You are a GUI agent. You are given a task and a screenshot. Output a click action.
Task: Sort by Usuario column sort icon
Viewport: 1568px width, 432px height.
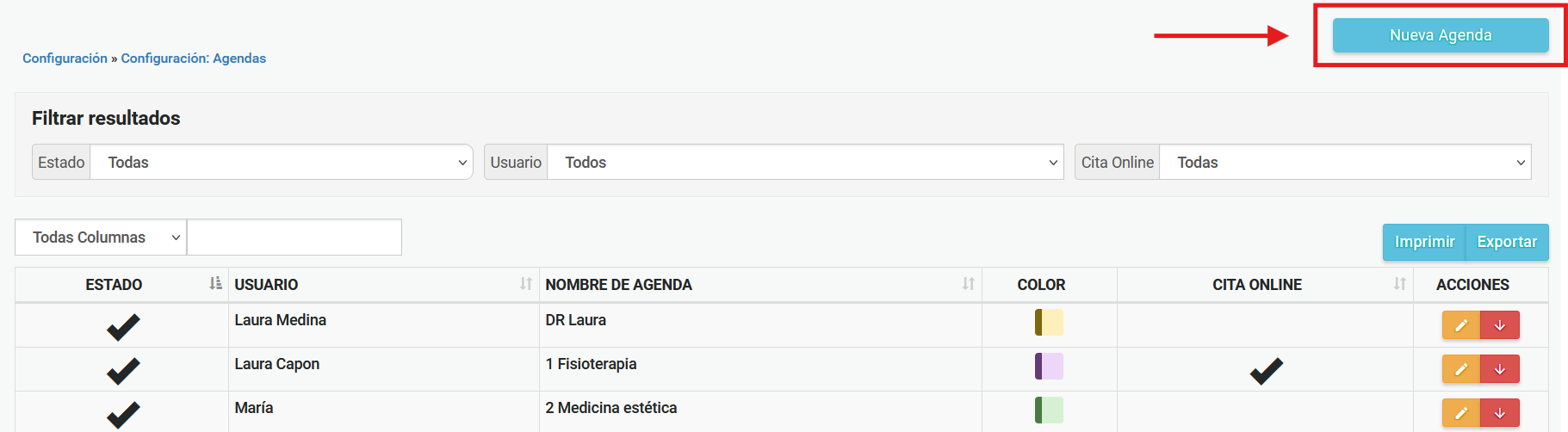(526, 284)
